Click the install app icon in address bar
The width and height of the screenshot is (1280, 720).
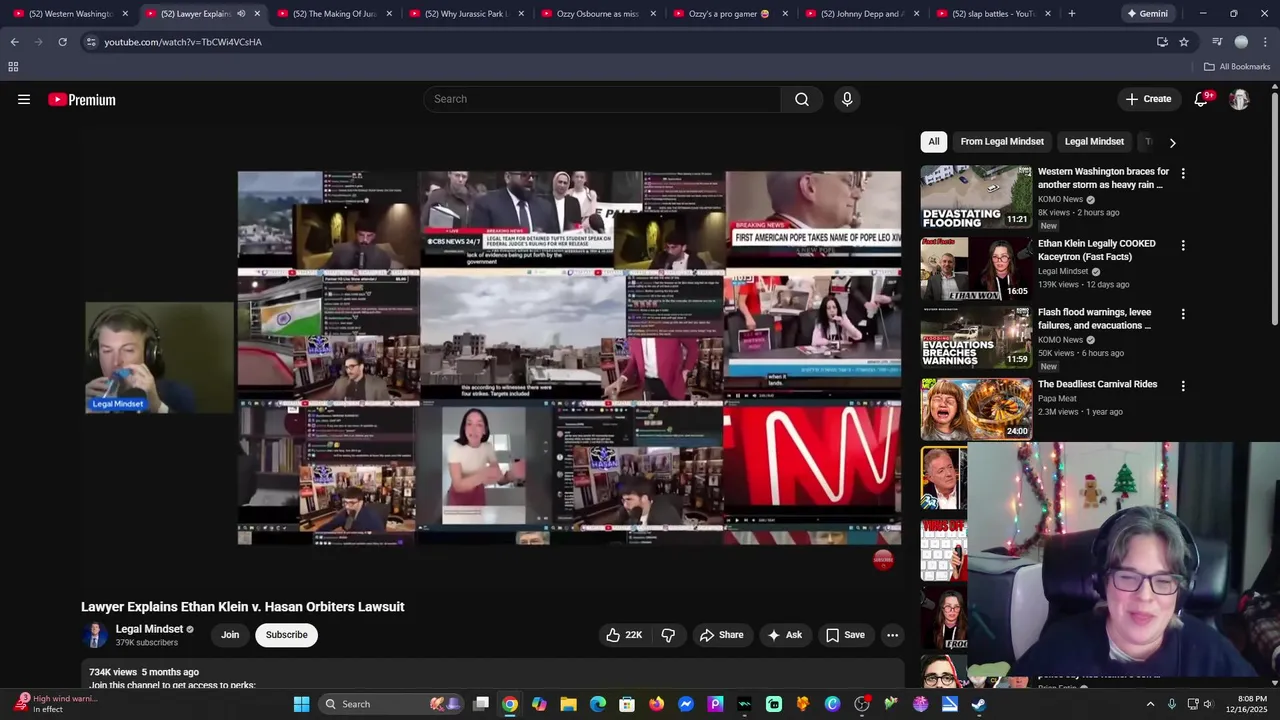[1162, 42]
